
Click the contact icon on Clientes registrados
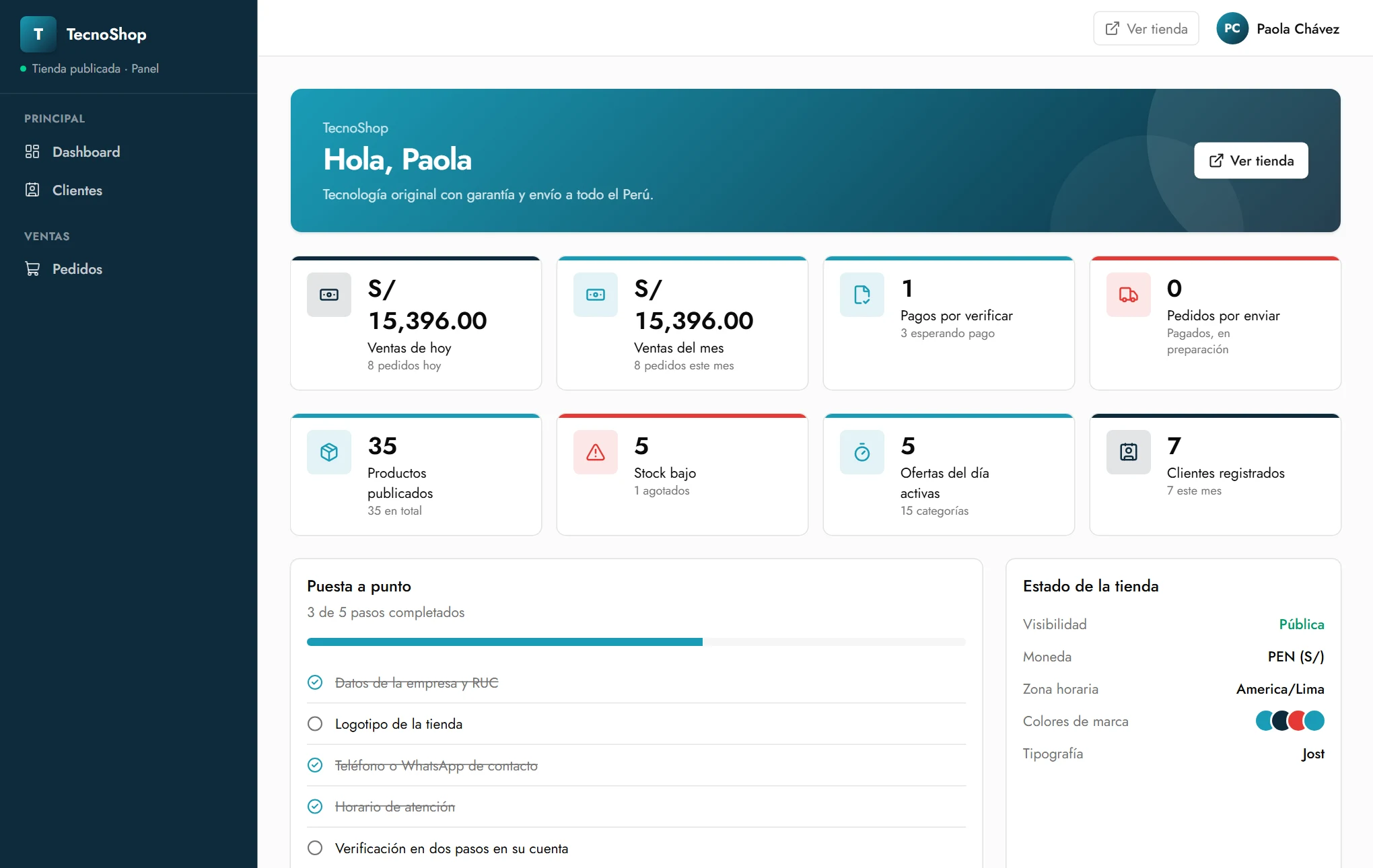(1129, 452)
